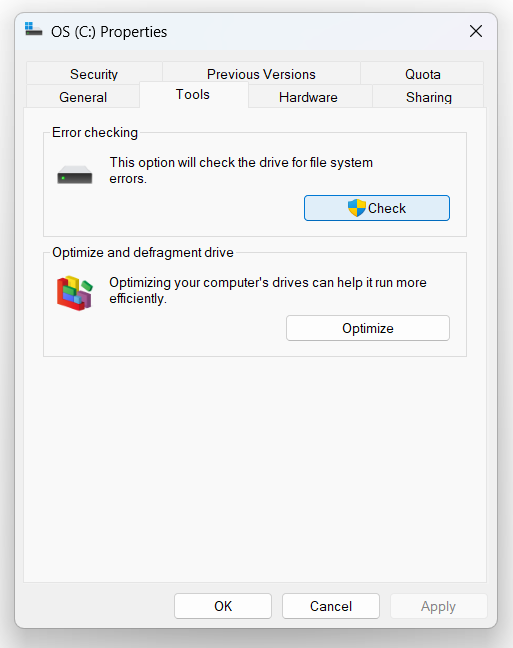513x648 pixels.
Task: Switch to the Security tab
Action: tap(94, 74)
